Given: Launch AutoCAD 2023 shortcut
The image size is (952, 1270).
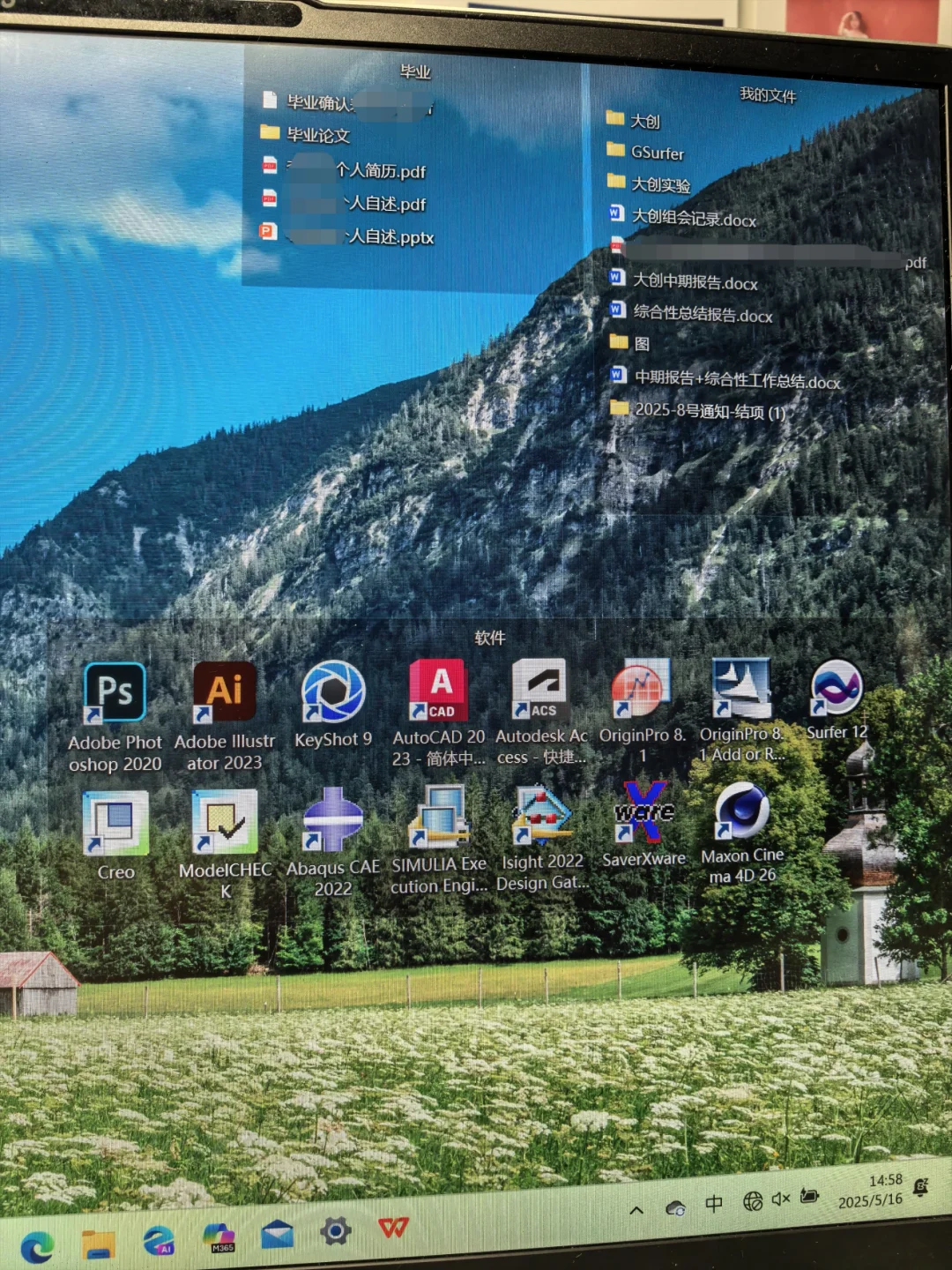Looking at the screenshot, I should (x=438, y=713).
